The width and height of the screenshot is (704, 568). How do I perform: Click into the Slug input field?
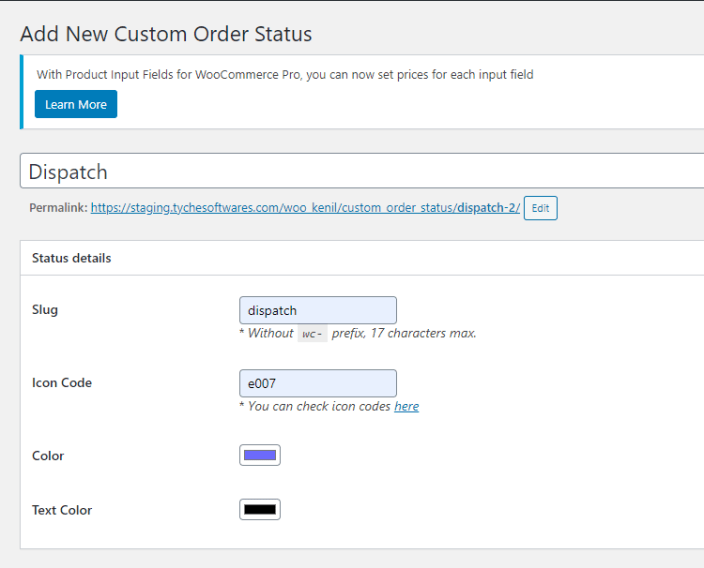(x=318, y=310)
